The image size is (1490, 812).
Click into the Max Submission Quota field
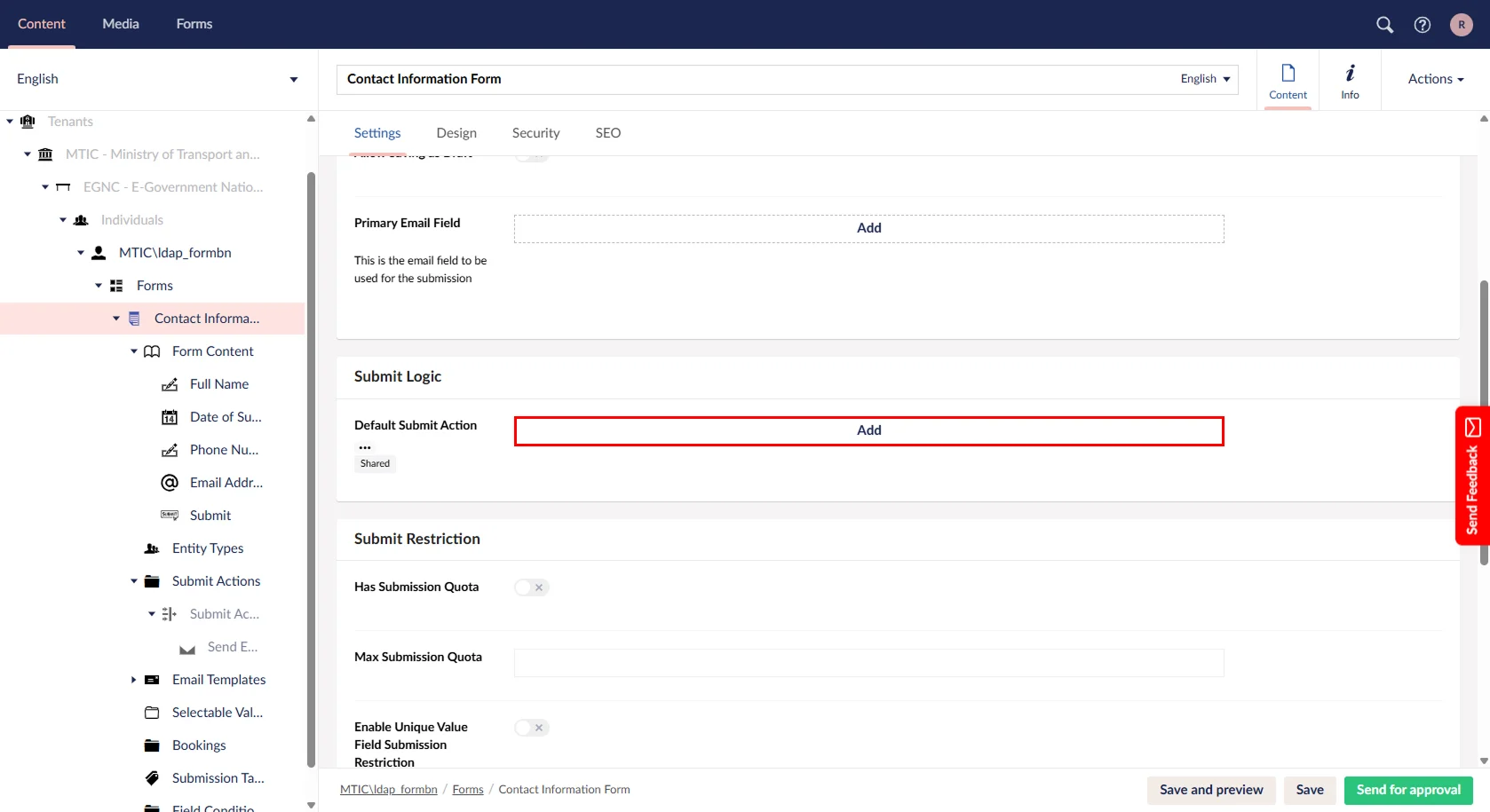click(868, 663)
